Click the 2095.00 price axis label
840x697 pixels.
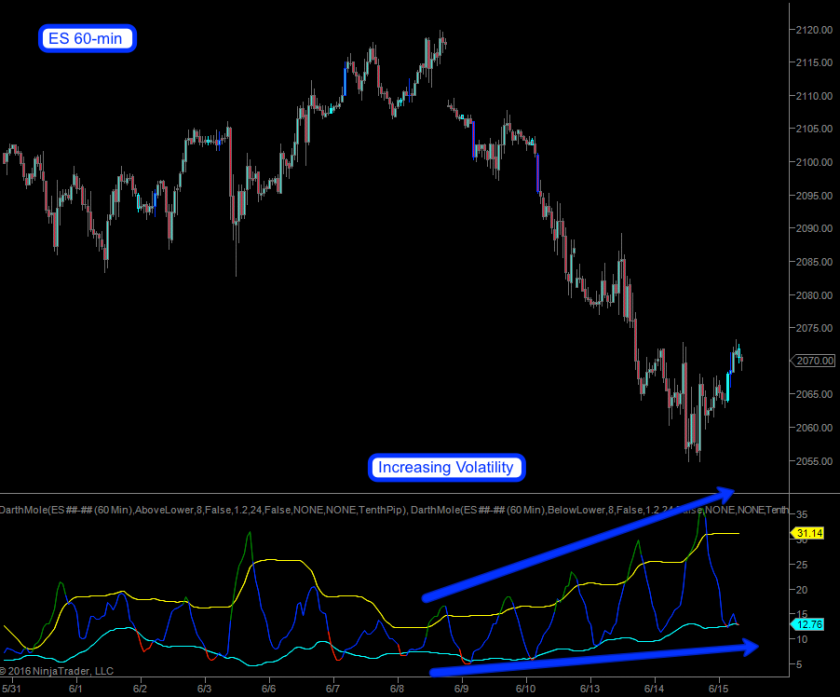tap(814, 196)
